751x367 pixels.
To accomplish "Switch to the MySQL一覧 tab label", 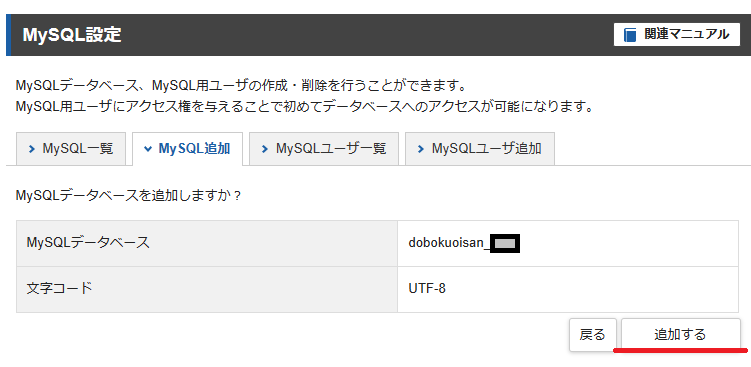I will [x=78, y=149].
